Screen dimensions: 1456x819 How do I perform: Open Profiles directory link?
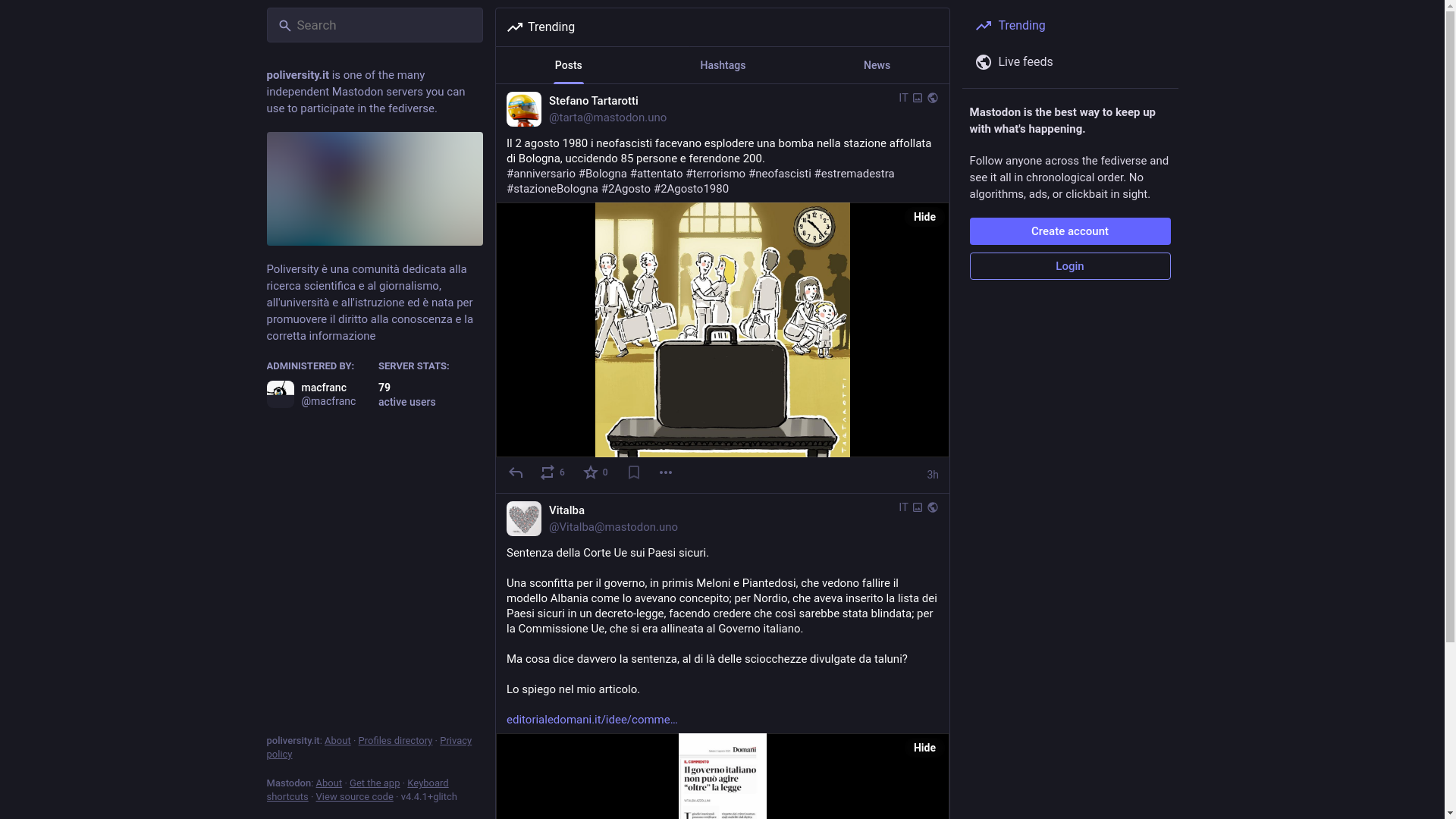(x=395, y=741)
